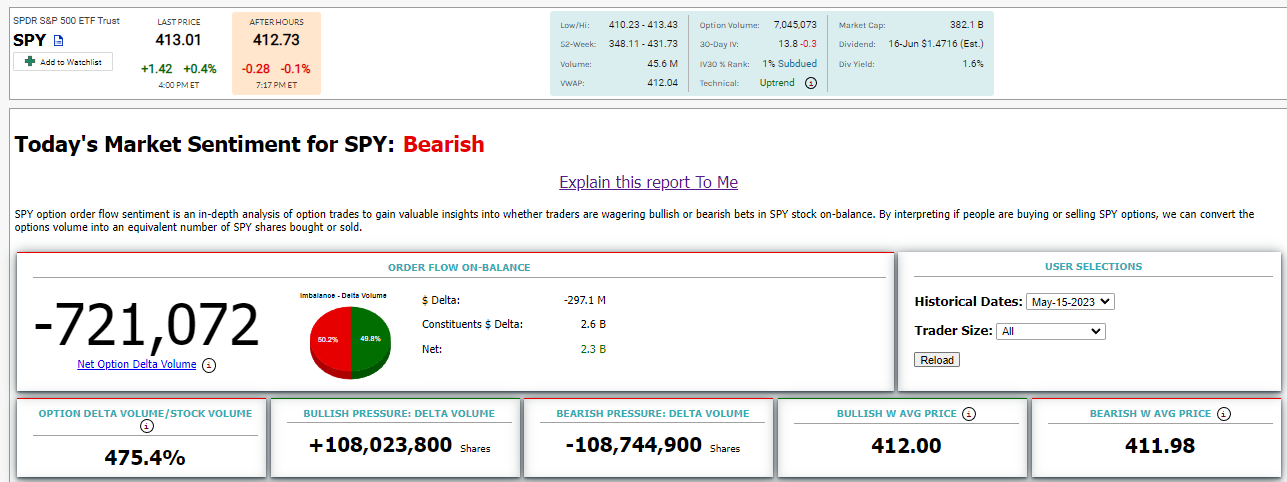Click the green plus icon on Add to Watchlist
This screenshot has height=482, width=1287.
30,62
